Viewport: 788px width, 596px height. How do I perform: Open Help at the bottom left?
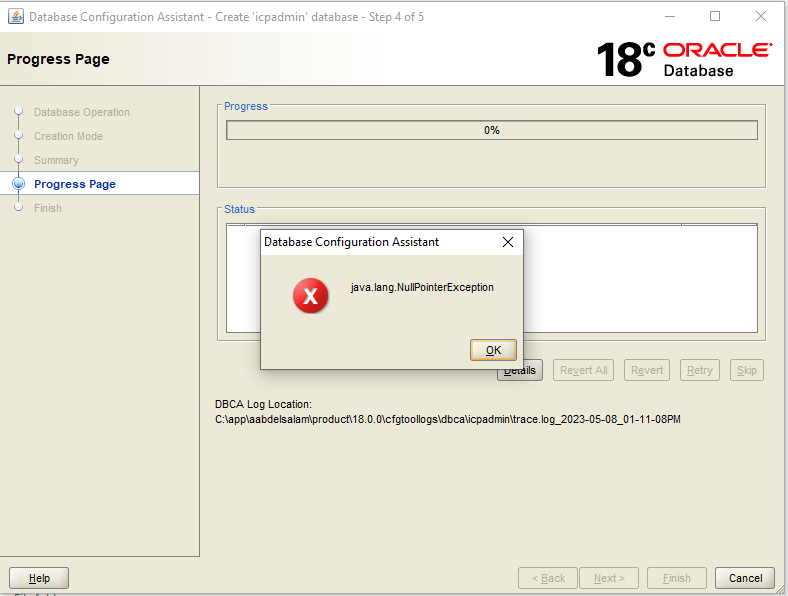(39, 578)
